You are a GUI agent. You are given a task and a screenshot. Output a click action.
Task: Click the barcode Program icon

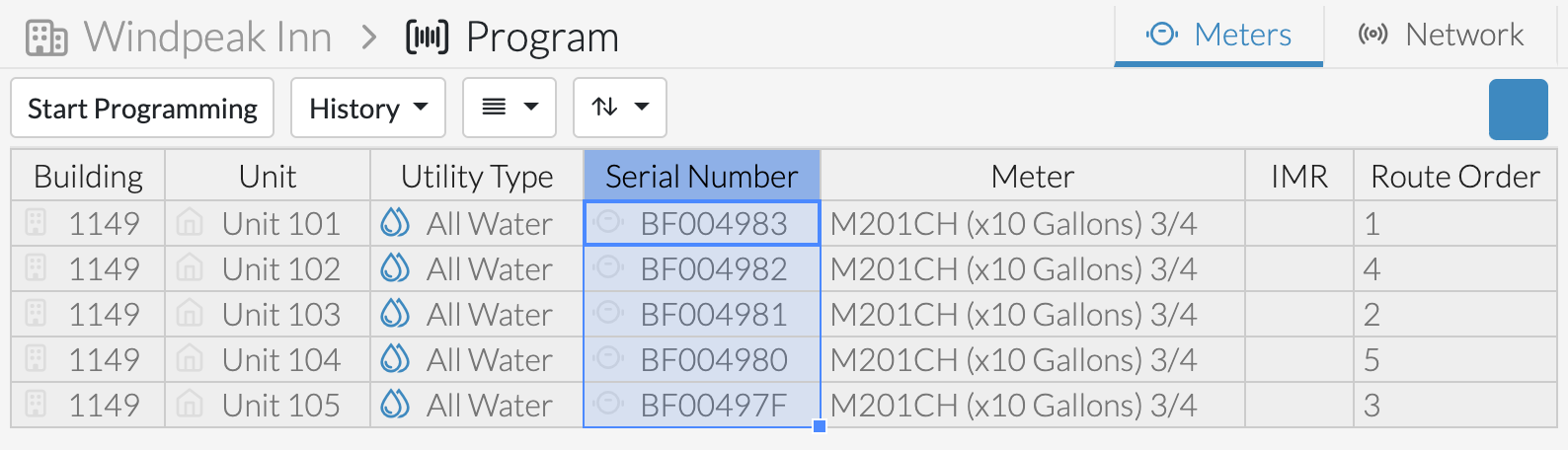pyautogui.click(x=427, y=37)
